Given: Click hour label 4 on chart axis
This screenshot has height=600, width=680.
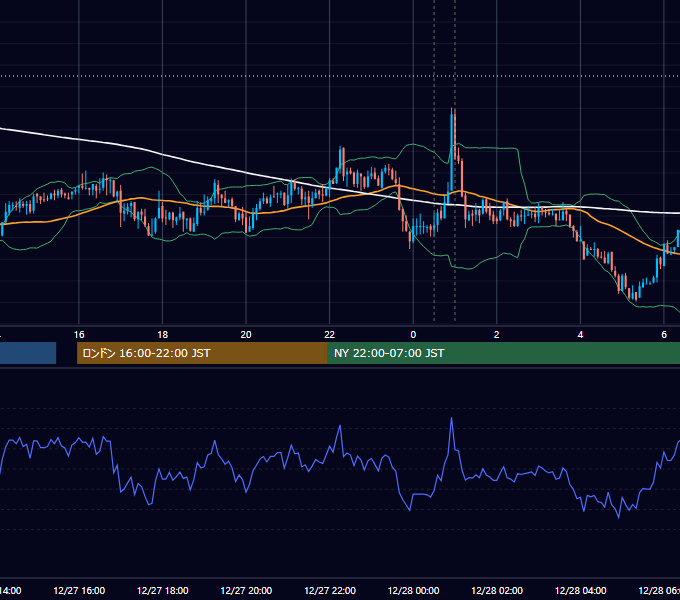Looking at the screenshot, I should click(580, 335).
